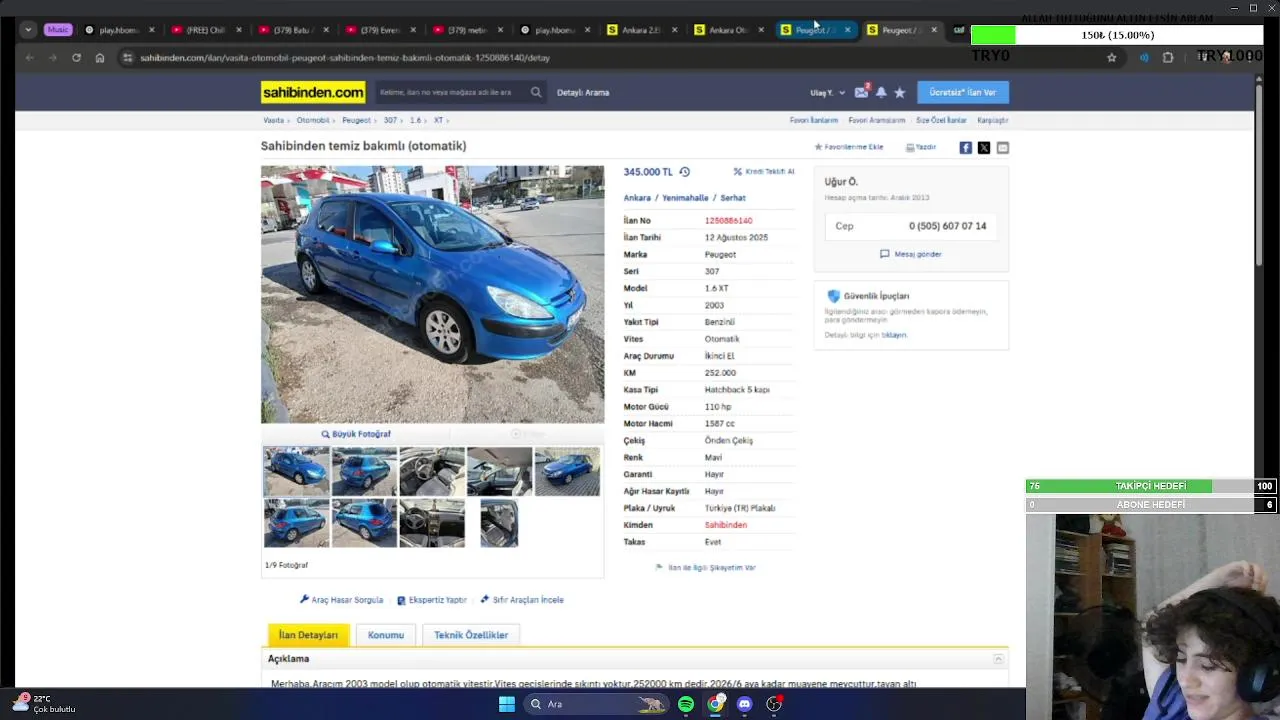Click the search magnifier icon in site header

point(536,92)
